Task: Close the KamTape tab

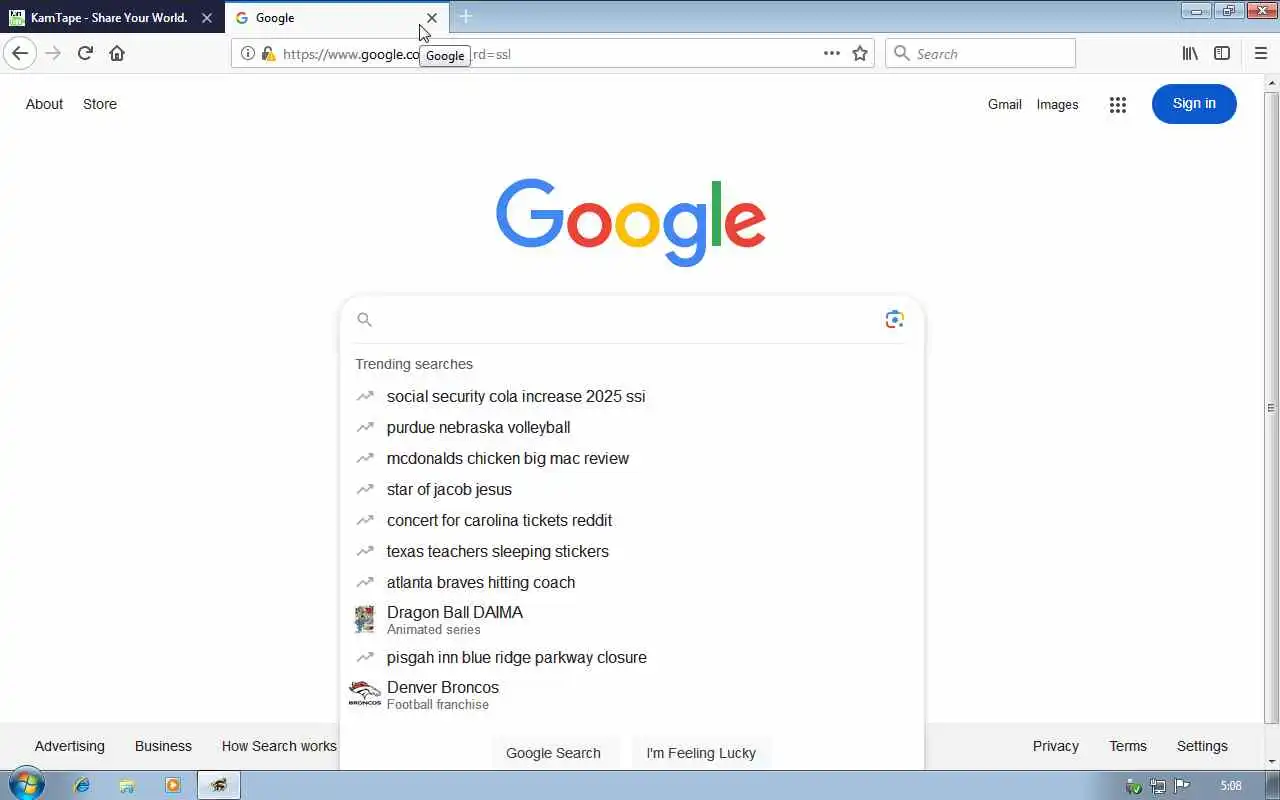Action: (206, 18)
